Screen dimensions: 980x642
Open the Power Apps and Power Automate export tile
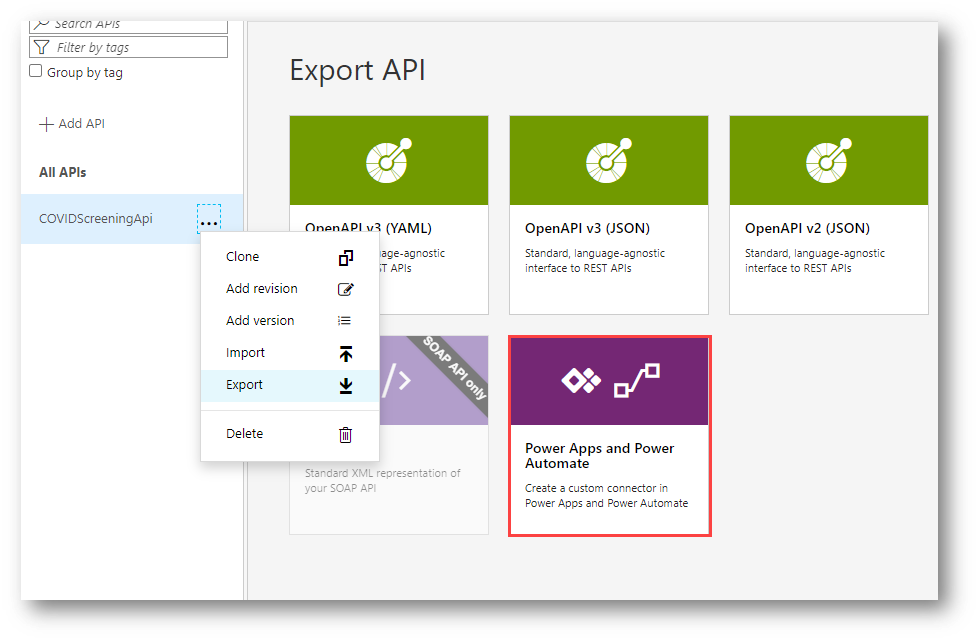609,435
